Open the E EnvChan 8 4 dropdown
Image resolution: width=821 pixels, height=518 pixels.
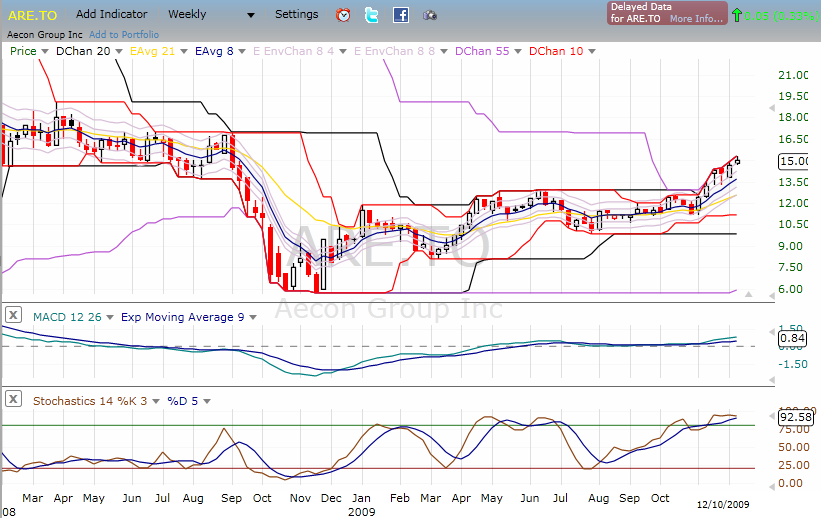click(343, 51)
